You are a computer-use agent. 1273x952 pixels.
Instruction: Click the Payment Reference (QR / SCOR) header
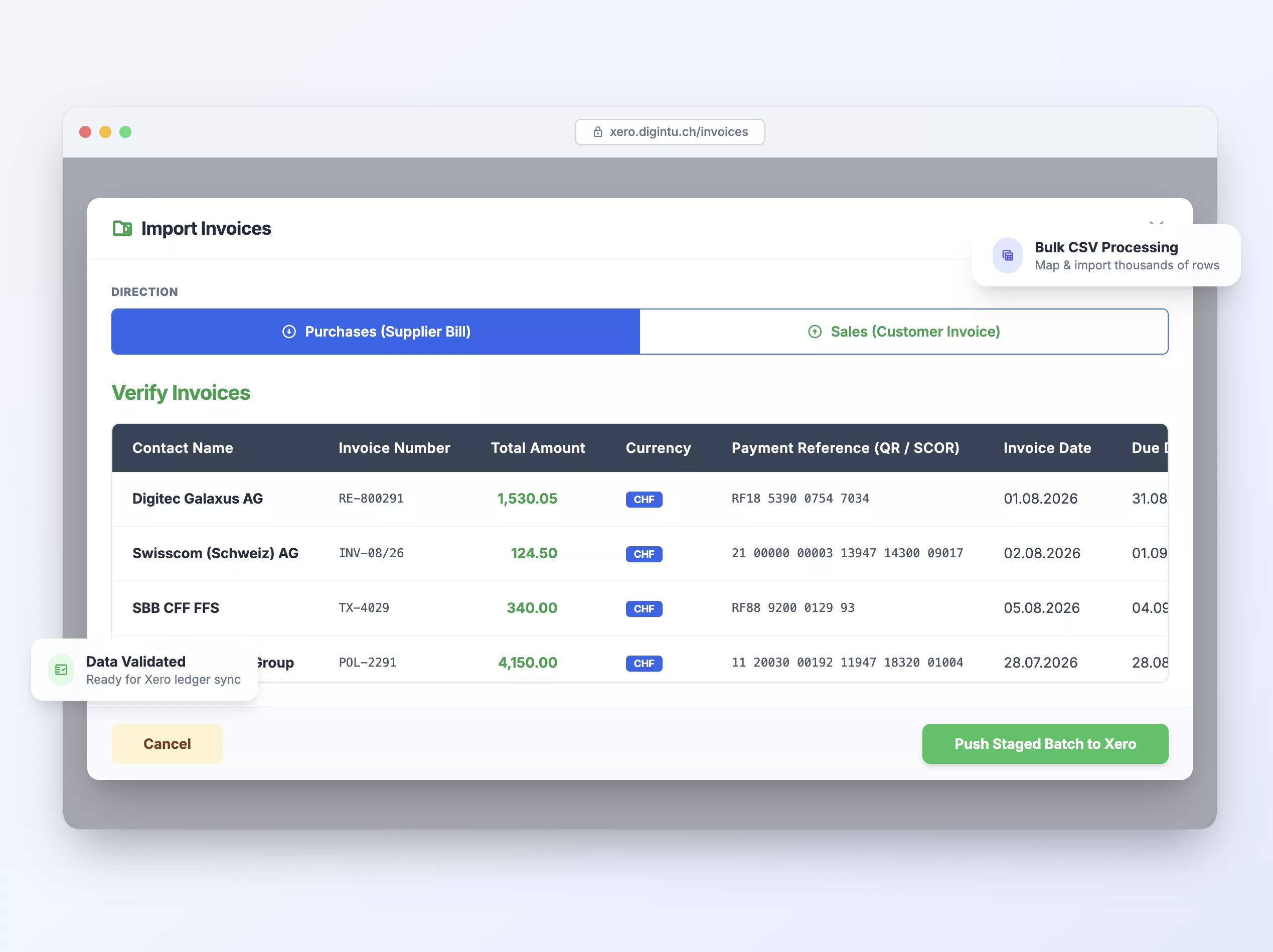tap(845, 448)
